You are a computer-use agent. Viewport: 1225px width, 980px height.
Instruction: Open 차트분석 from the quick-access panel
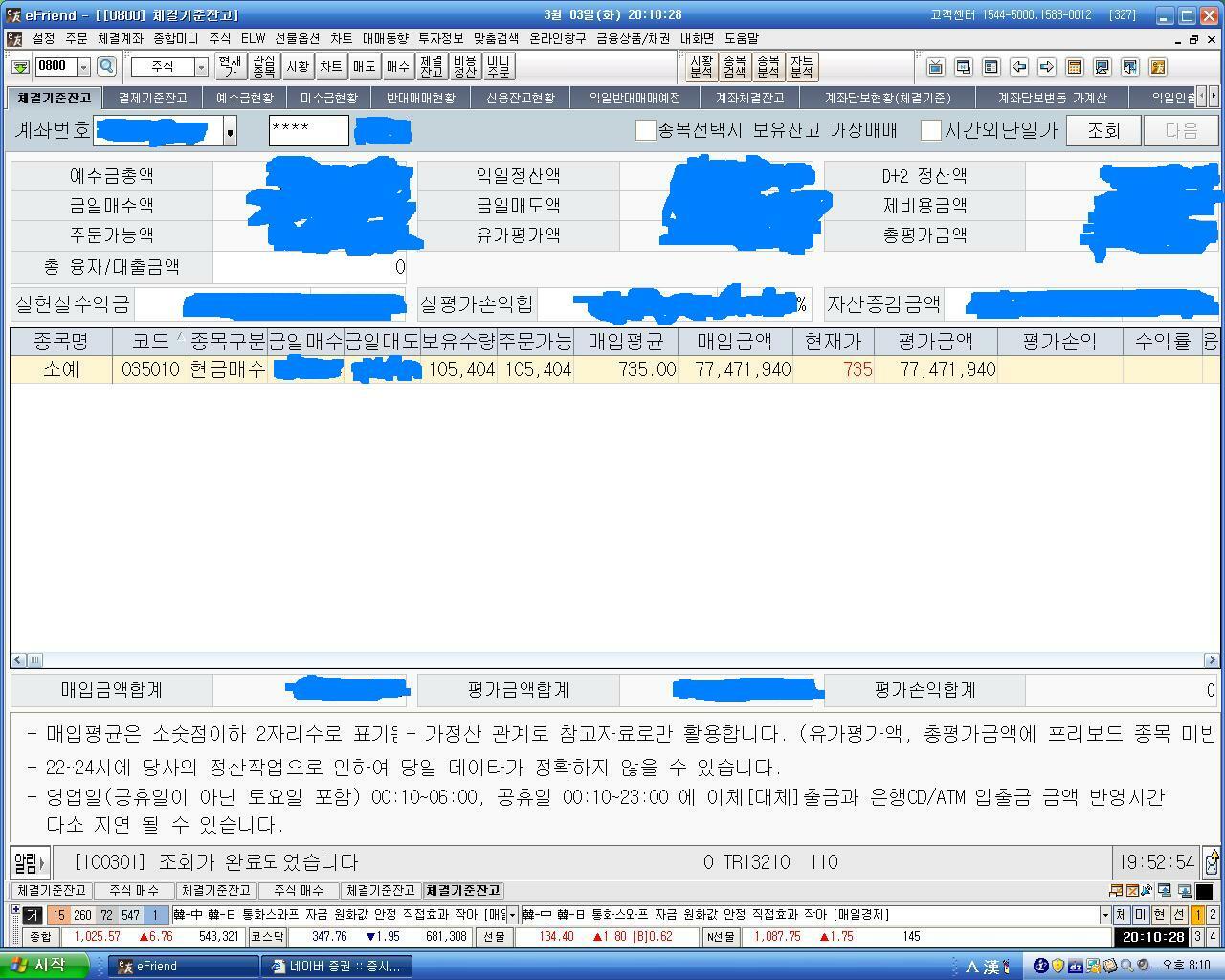[802, 65]
